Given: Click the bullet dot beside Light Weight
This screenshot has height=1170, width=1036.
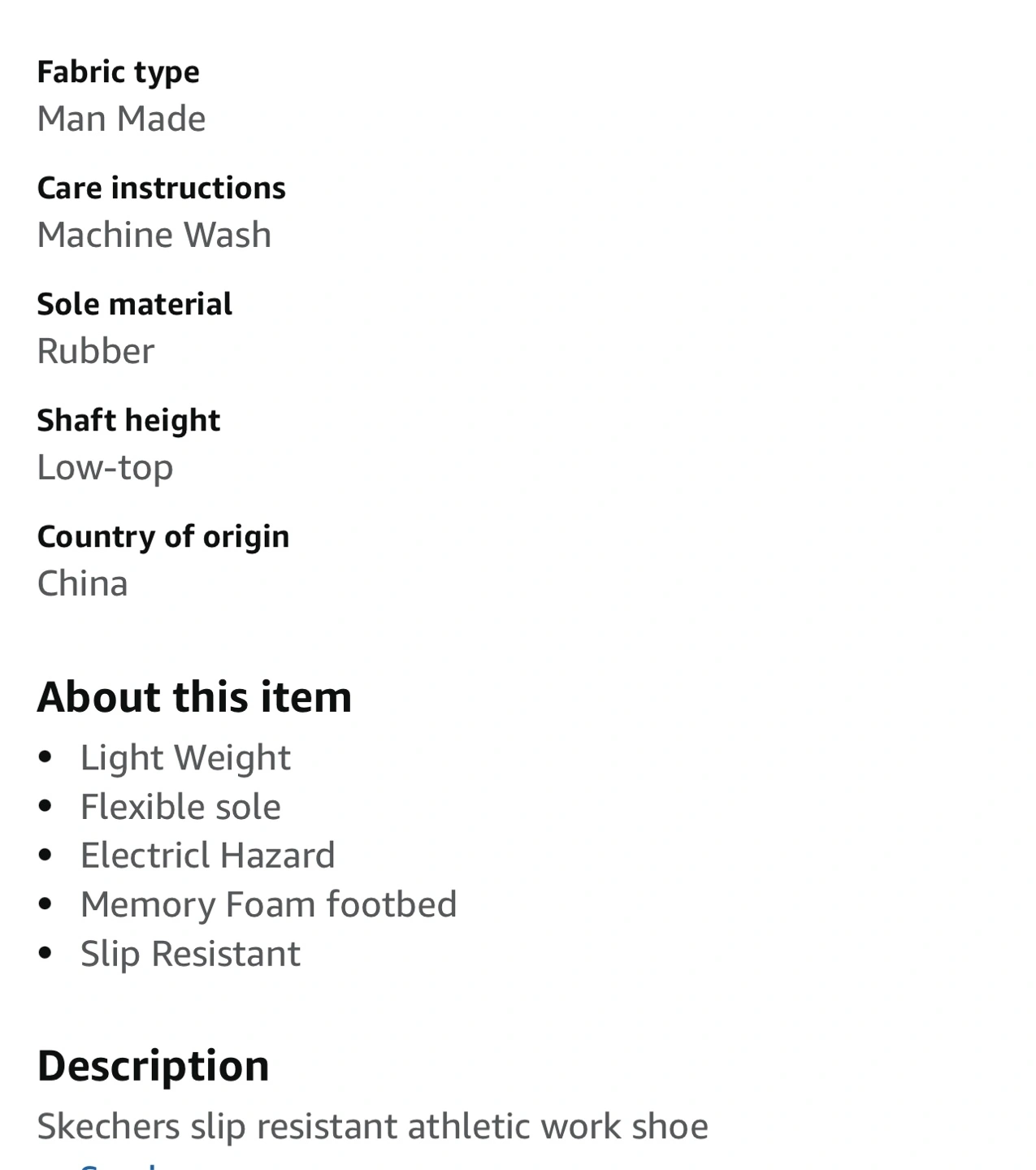Looking at the screenshot, I should click(x=46, y=758).
